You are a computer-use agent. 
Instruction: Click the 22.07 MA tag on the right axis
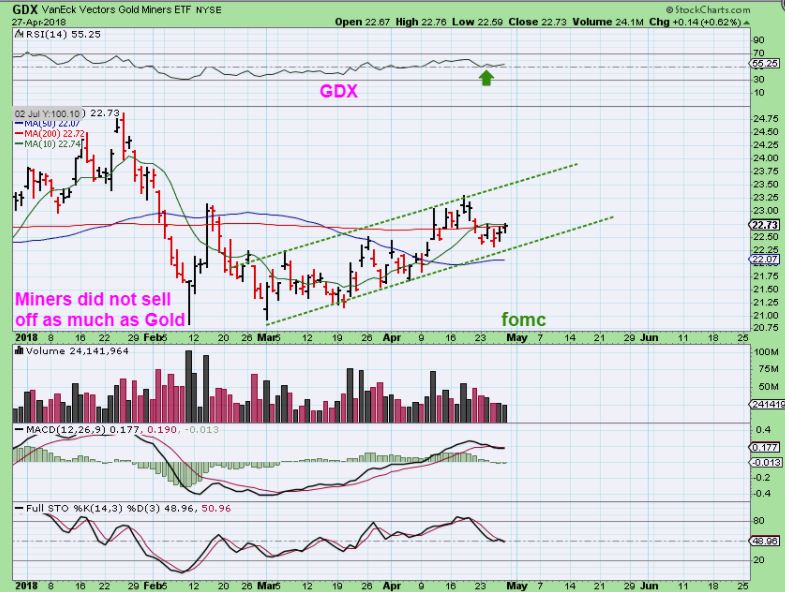(x=764, y=259)
